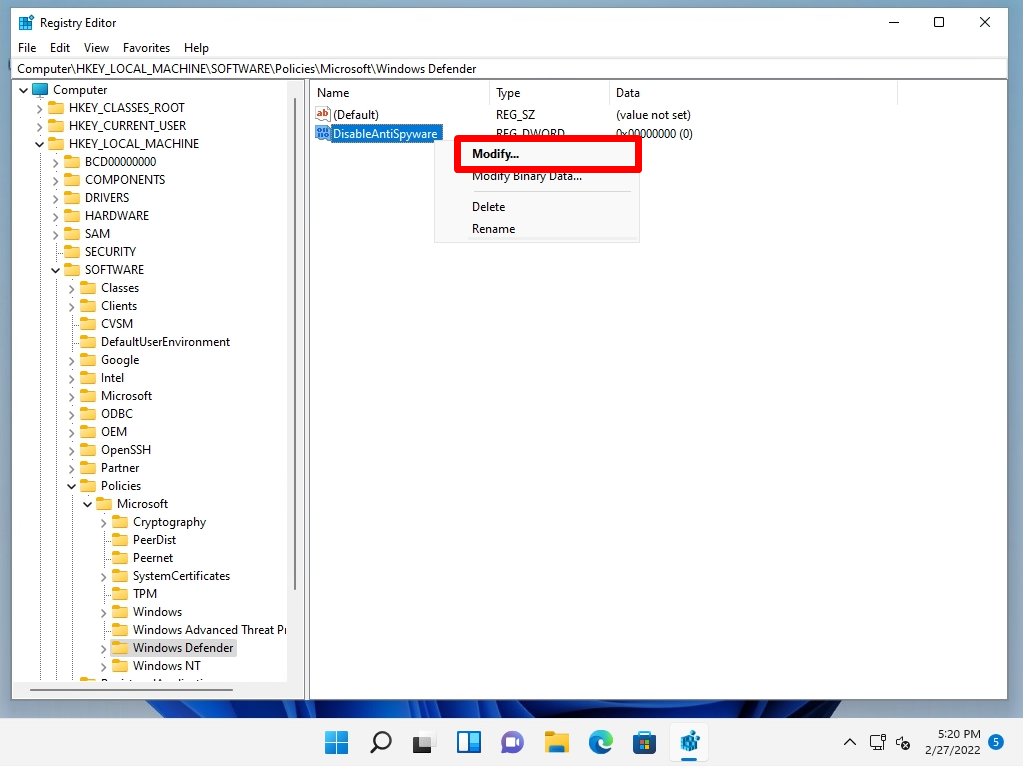The image size is (1023, 766).
Task: Click the (value not set) data cell
Action: [x=653, y=115]
